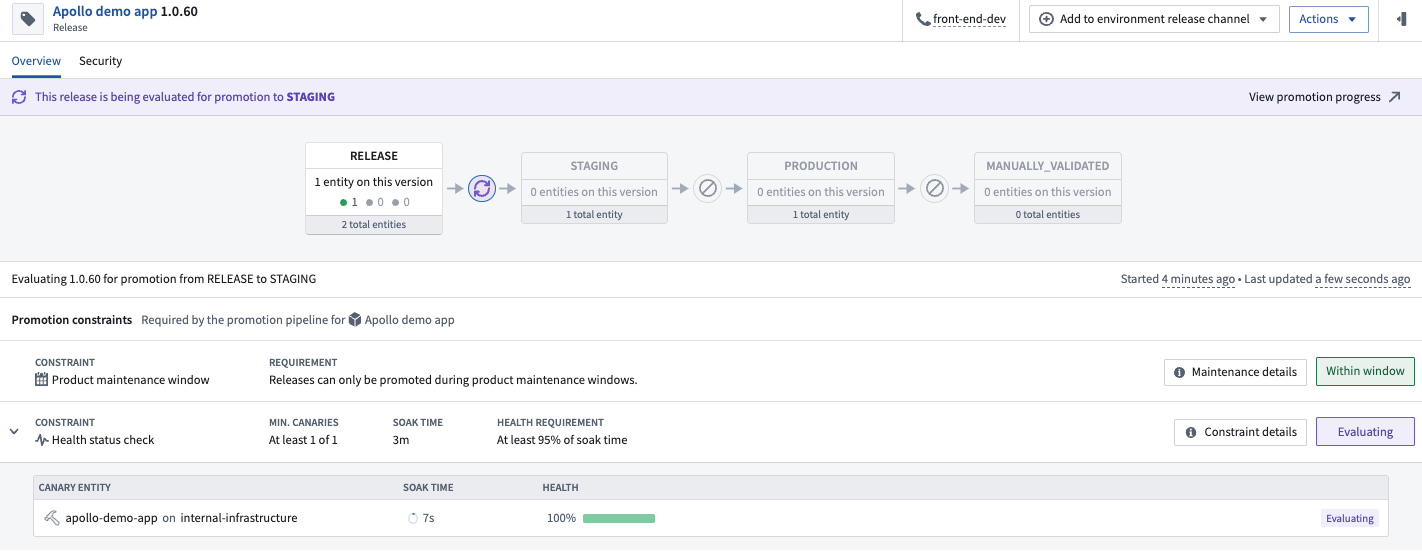Image resolution: width=1422 pixels, height=555 pixels.
Task: Click the internal-infrastructure environment name
Action: pyautogui.click(x=239, y=518)
